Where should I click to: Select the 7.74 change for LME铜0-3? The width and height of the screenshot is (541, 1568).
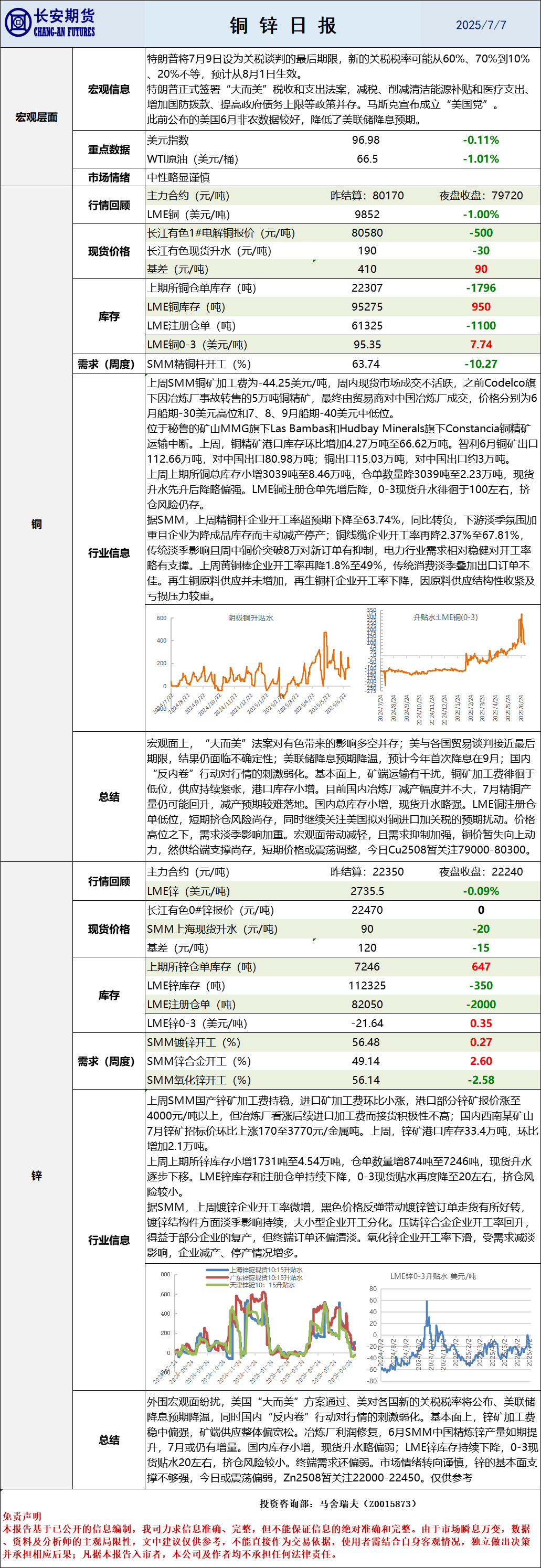481,345
